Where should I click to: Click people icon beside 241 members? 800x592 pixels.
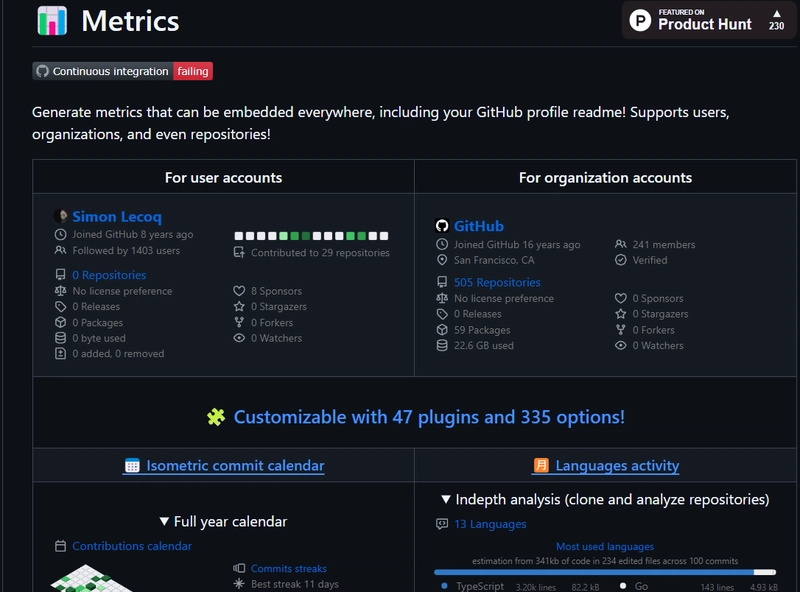tap(620, 244)
